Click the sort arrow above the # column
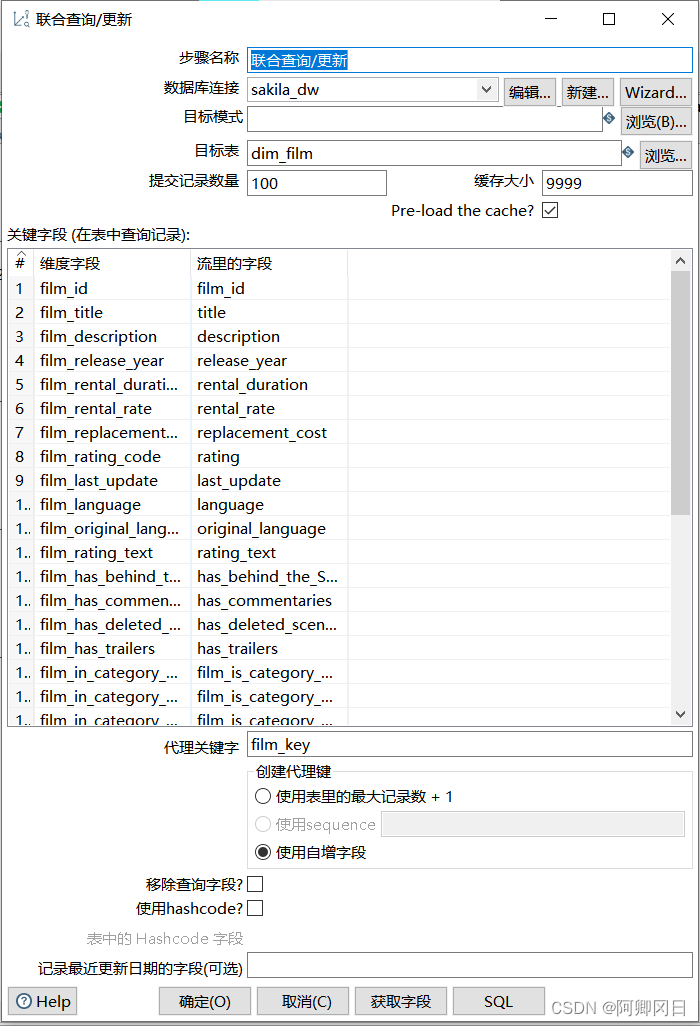 click(20, 254)
